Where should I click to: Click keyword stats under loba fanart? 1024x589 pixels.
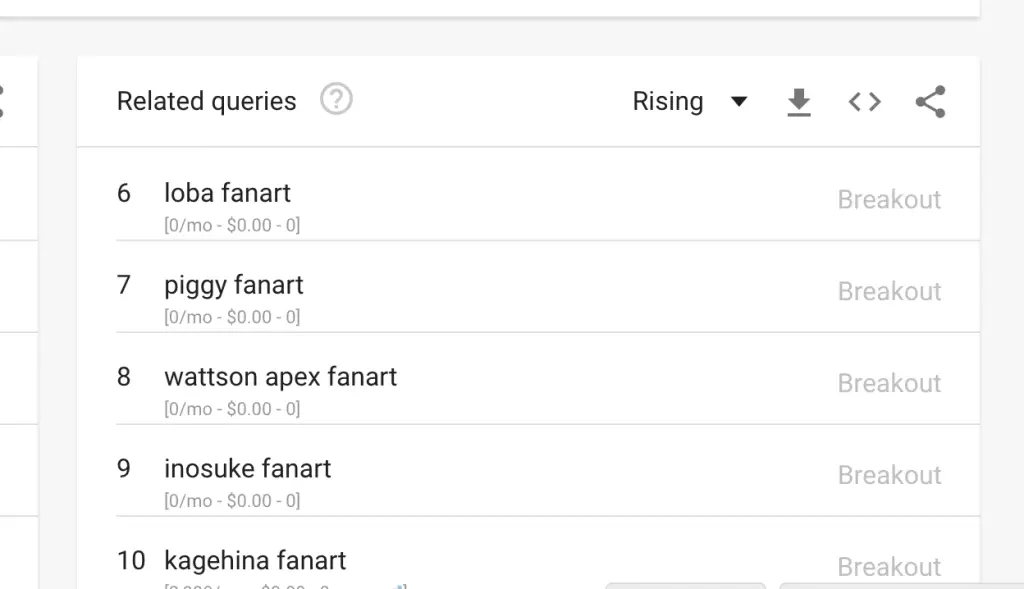point(232,225)
